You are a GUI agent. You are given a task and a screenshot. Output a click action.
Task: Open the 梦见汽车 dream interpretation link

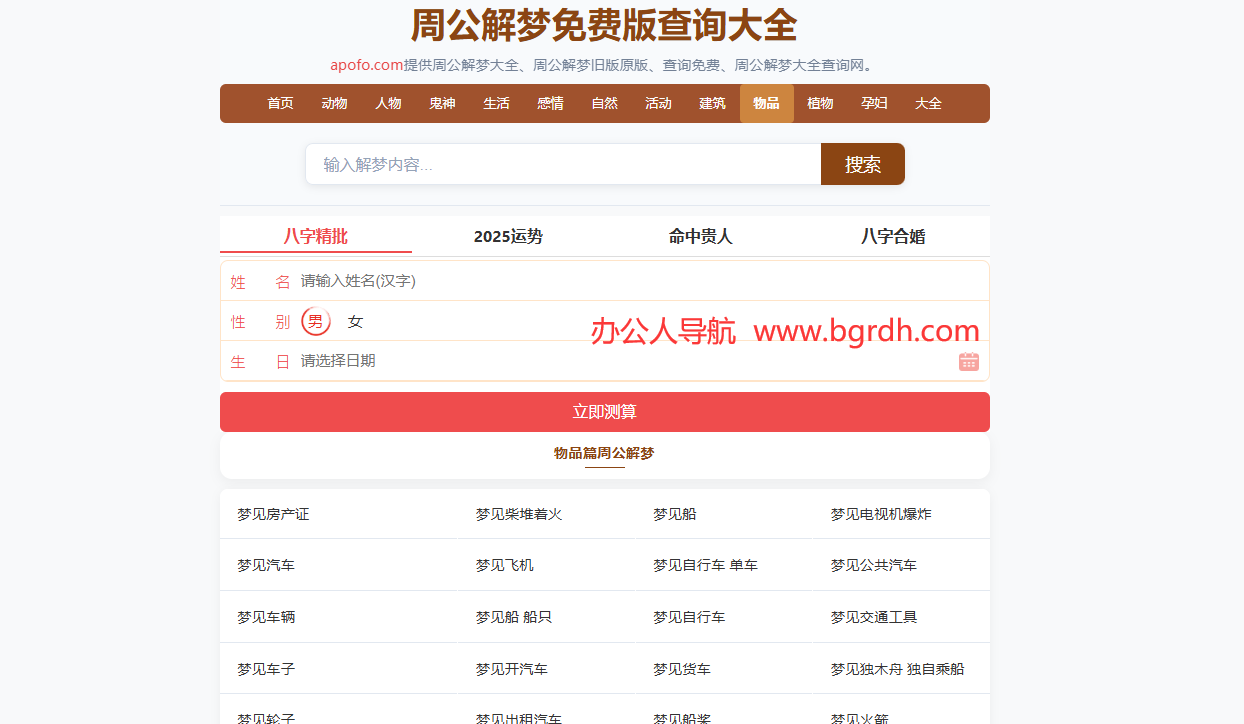coord(265,564)
